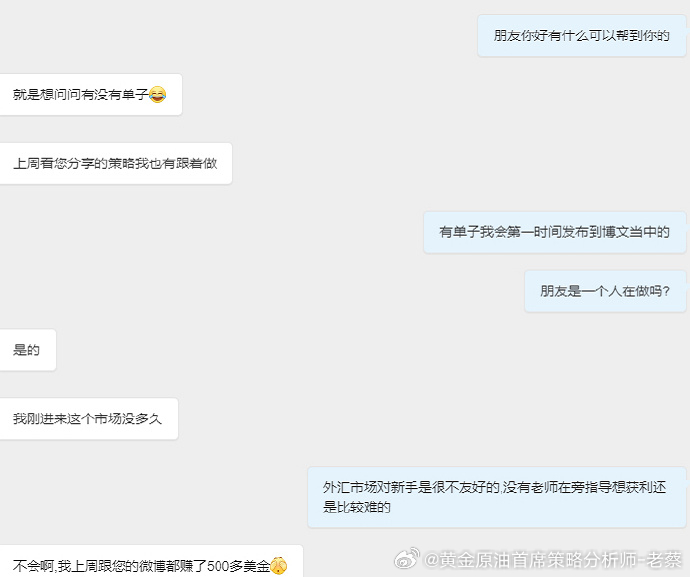
Task: Select the bubble 朋友是一个人在做吗?
Action: click(606, 291)
